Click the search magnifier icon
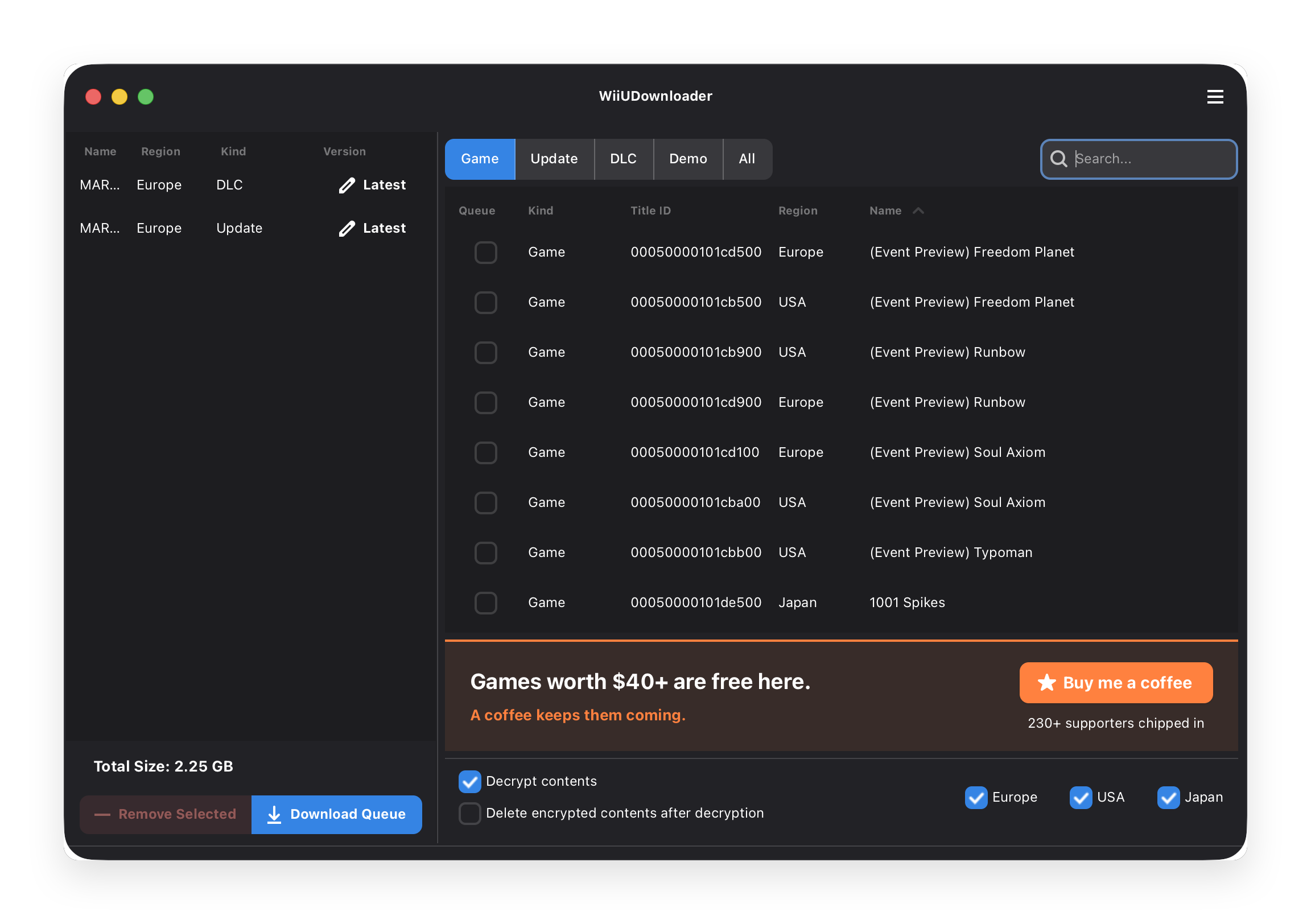The height and width of the screenshot is (924, 1311). 1058,159
